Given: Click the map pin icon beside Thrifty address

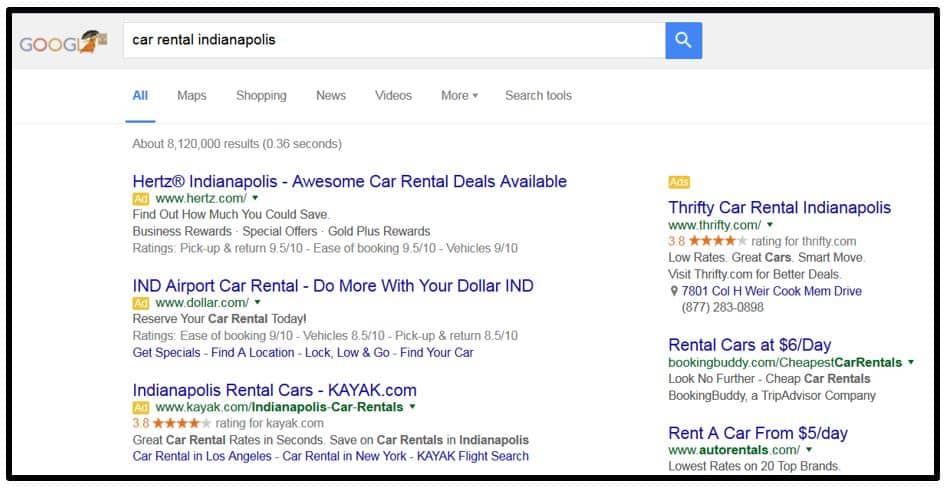Looking at the screenshot, I should point(674,291).
